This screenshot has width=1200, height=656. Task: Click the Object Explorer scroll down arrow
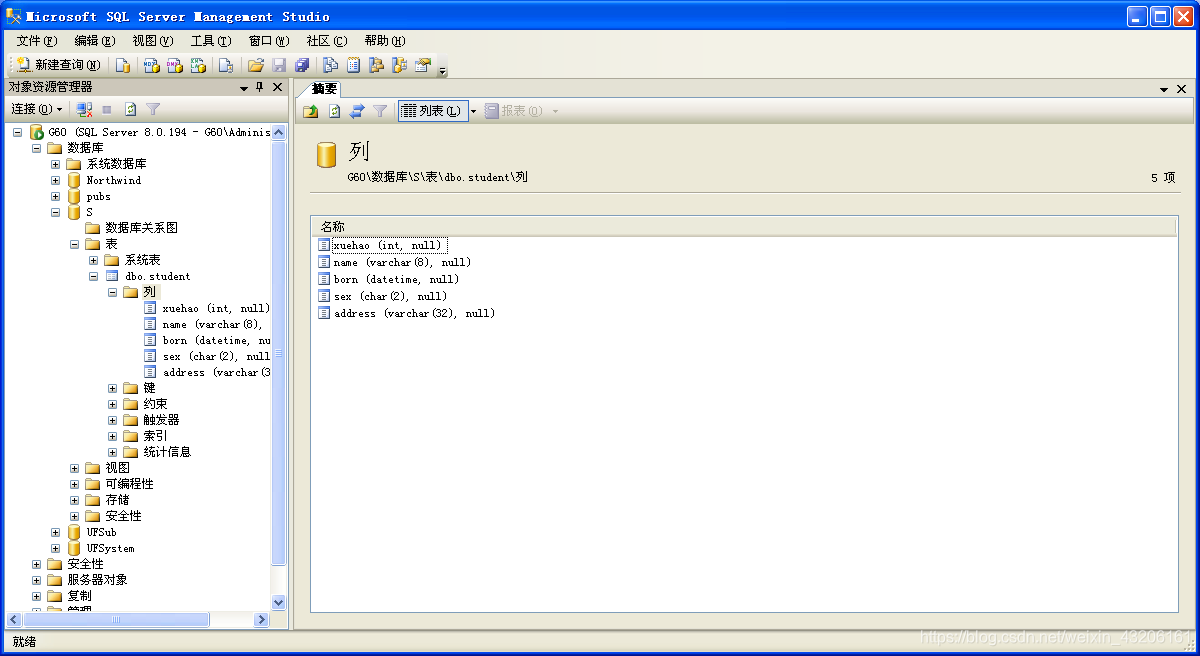click(278, 603)
